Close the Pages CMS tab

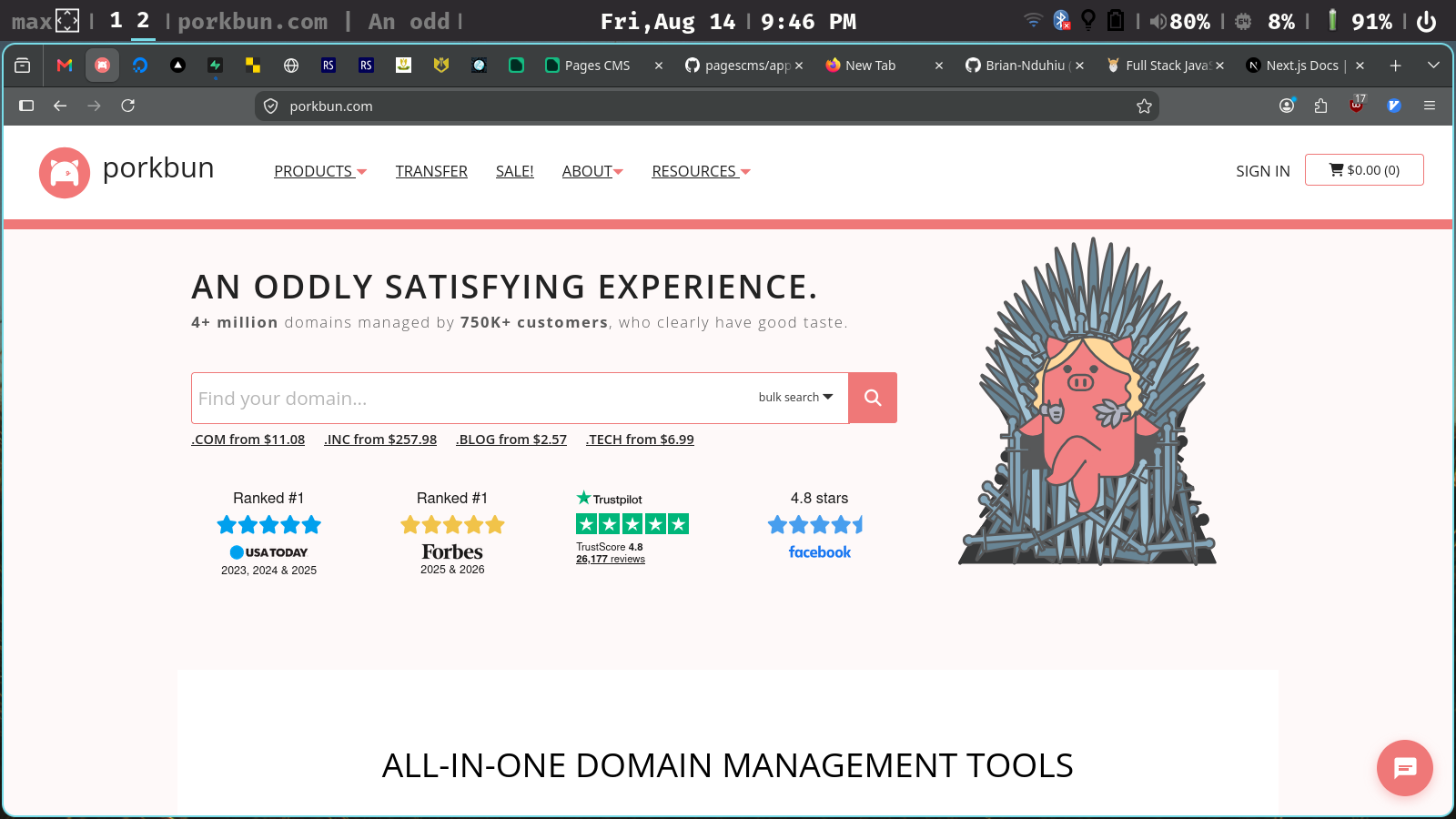click(659, 66)
